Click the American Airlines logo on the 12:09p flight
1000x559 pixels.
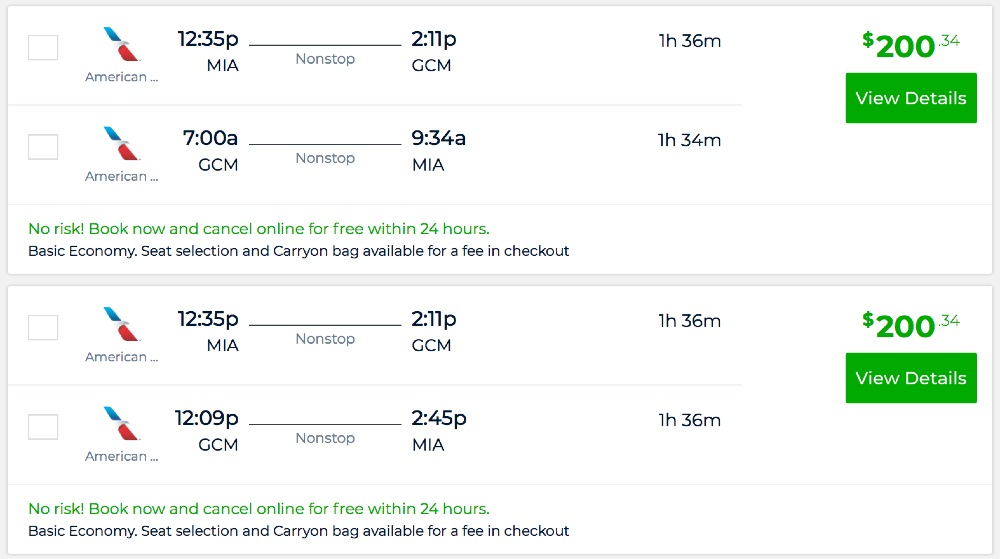pos(122,423)
